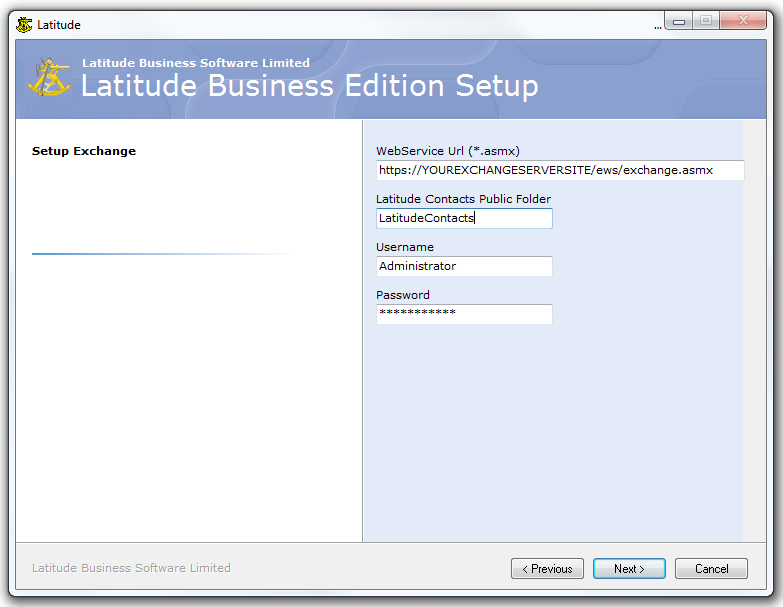Click the Latitude window title text
The image size is (783, 607).
click(x=59, y=25)
